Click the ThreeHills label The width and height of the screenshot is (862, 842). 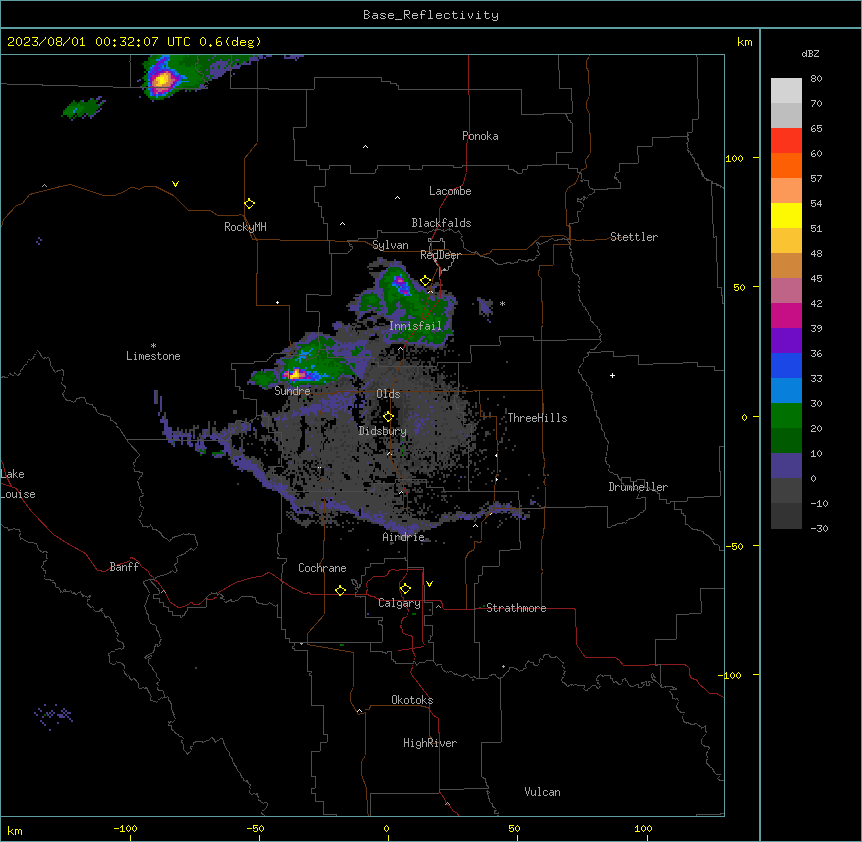(537, 418)
